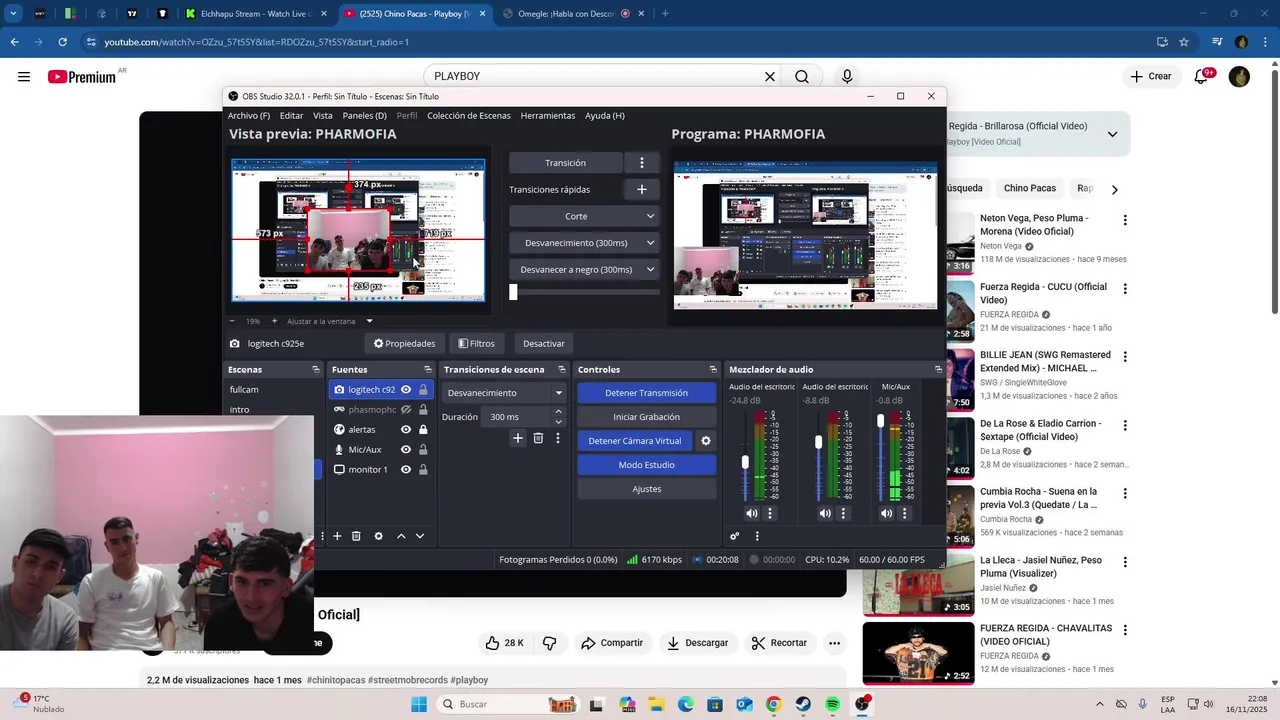
Task: Hide the Mic/Aux source
Action: click(406, 450)
